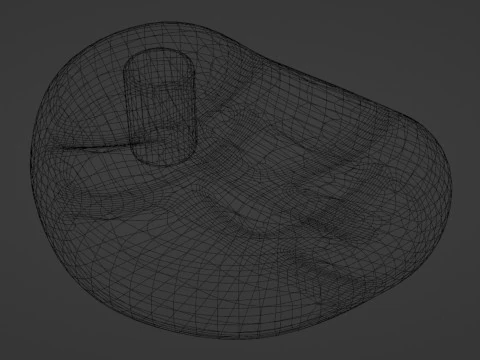The image size is (480, 360).
Task: Select the small cylinder wireframe object
Action: click(160, 107)
